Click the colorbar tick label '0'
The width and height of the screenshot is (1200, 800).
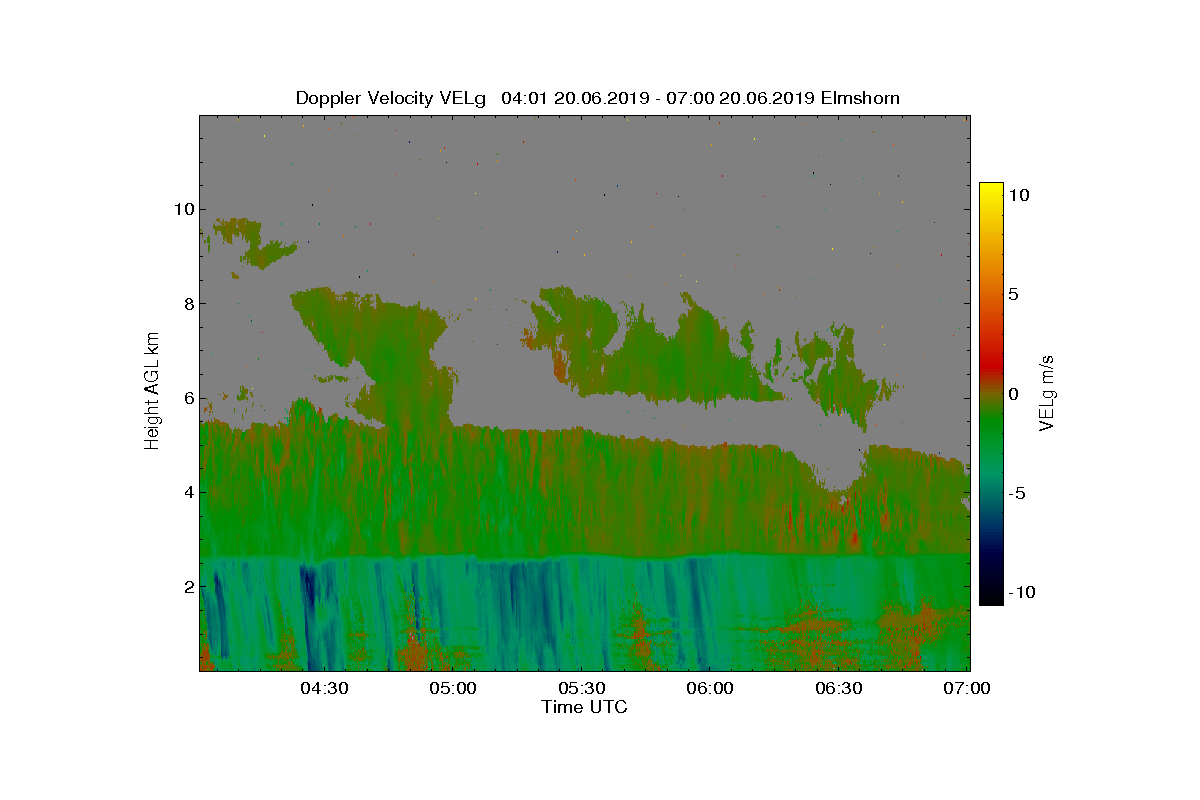[1013, 394]
